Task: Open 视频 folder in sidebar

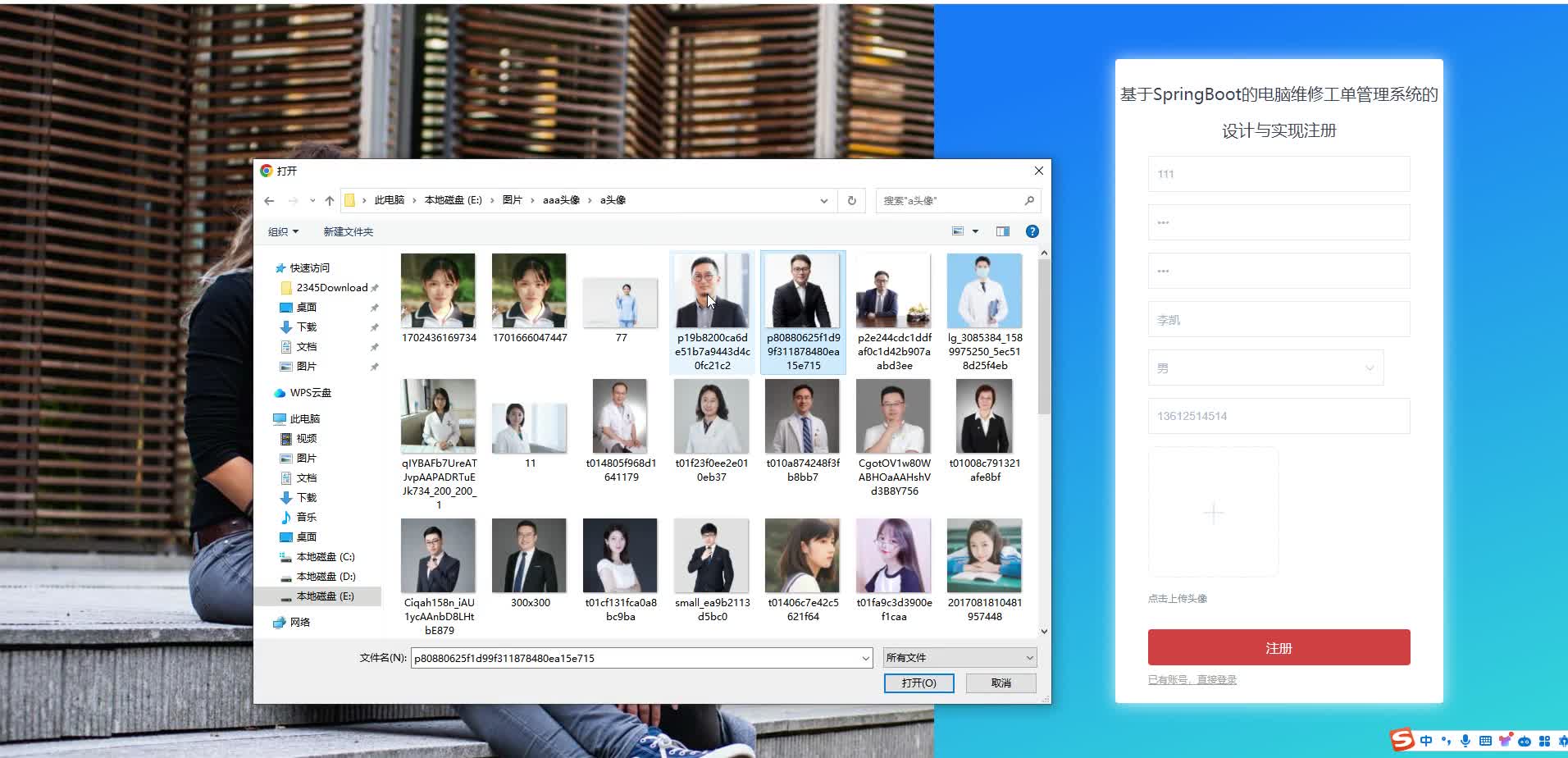Action: pyautogui.click(x=306, y=438)
